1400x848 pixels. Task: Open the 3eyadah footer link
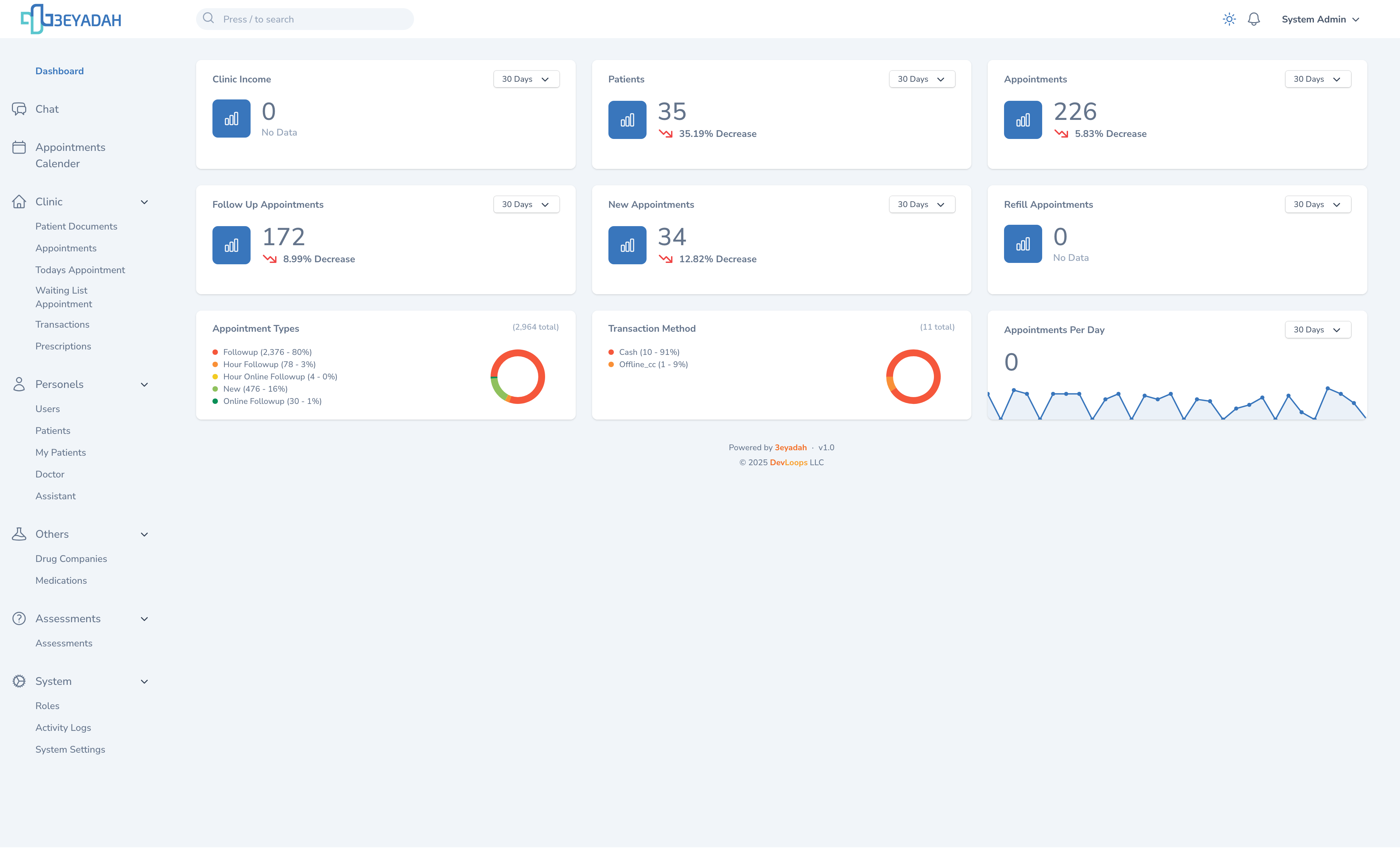(790, 447)
